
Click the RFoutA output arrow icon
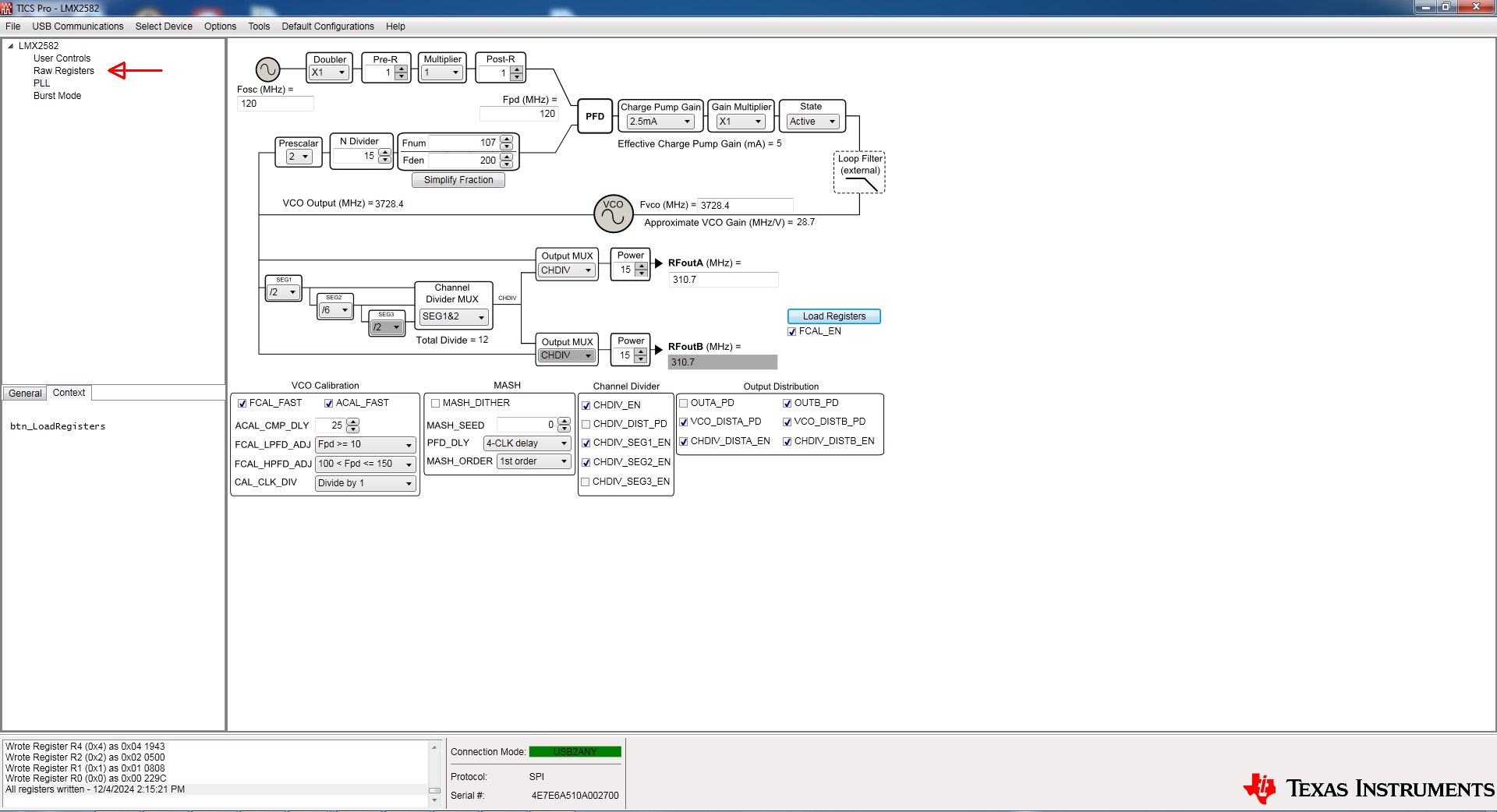[x=658, y=263]
